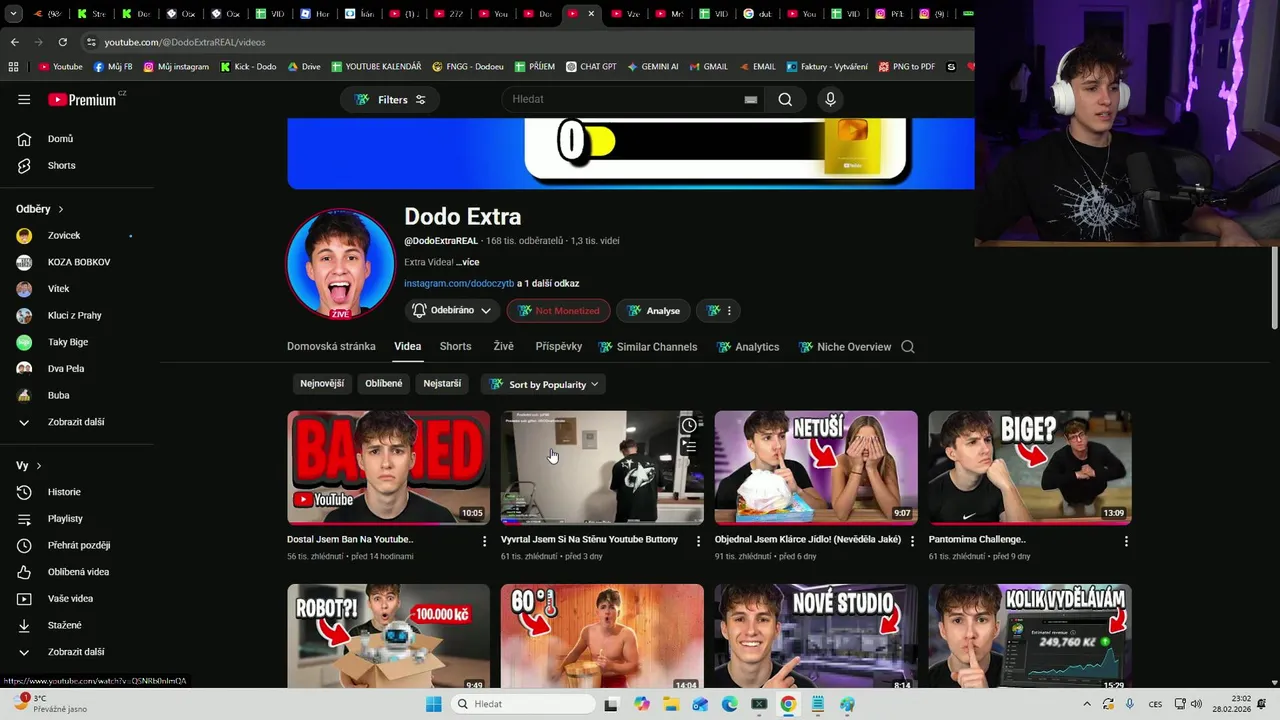This screenshot has width=1280, height=720.
Task: Open the on-screen keyboard in search box
Action: tap(750, 100)
